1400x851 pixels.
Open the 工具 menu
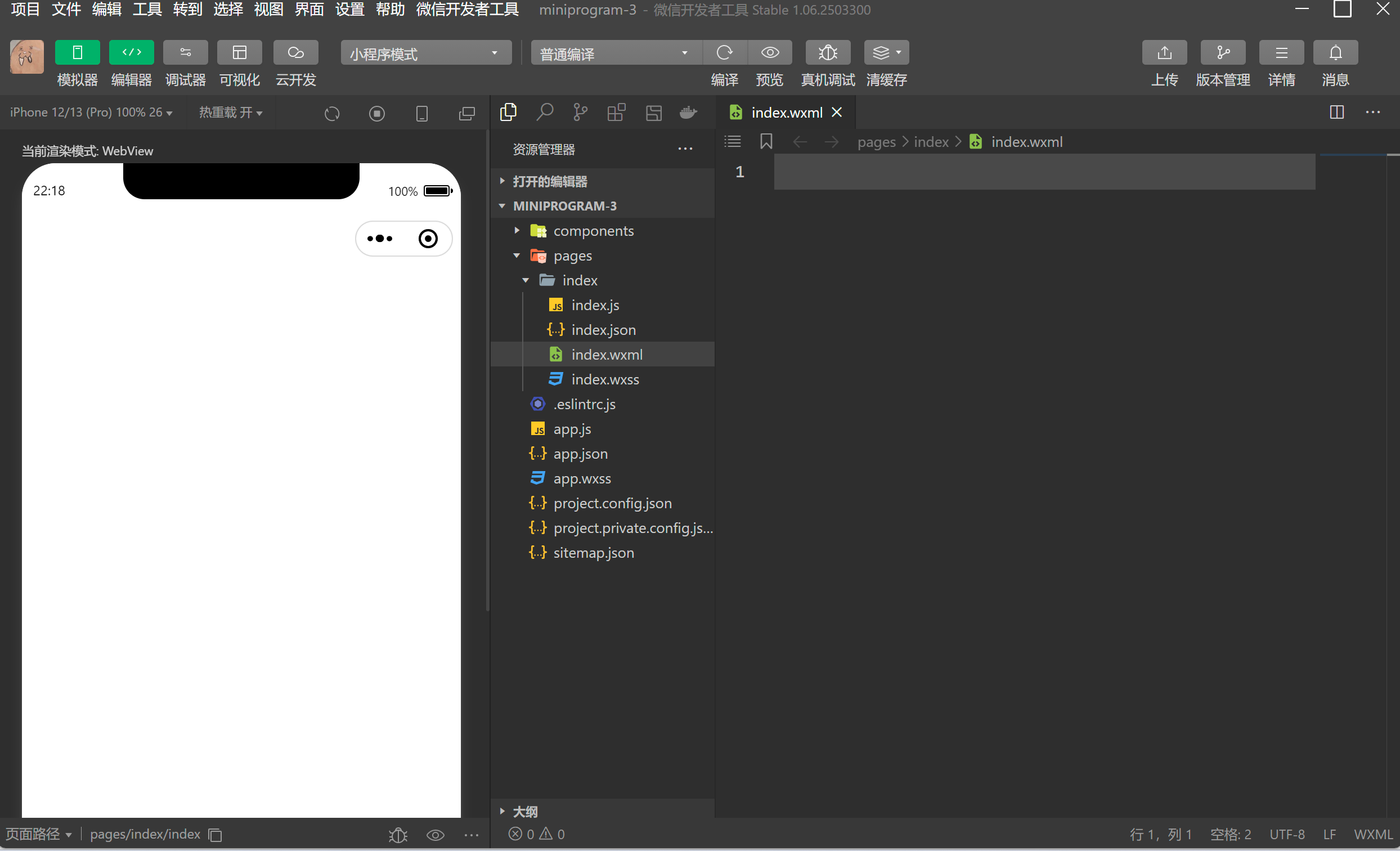[x=147, y=9]
